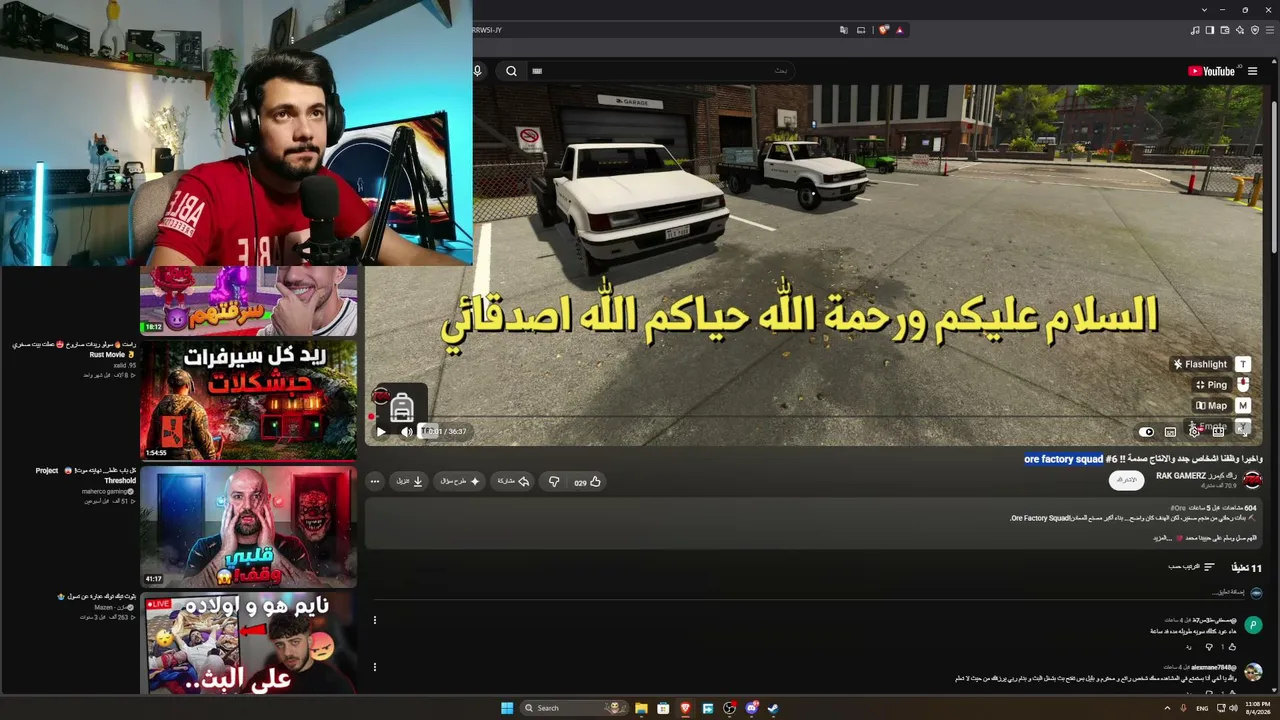Open the RAK GAMERZ channel avatar

(x=1252, y=480)
